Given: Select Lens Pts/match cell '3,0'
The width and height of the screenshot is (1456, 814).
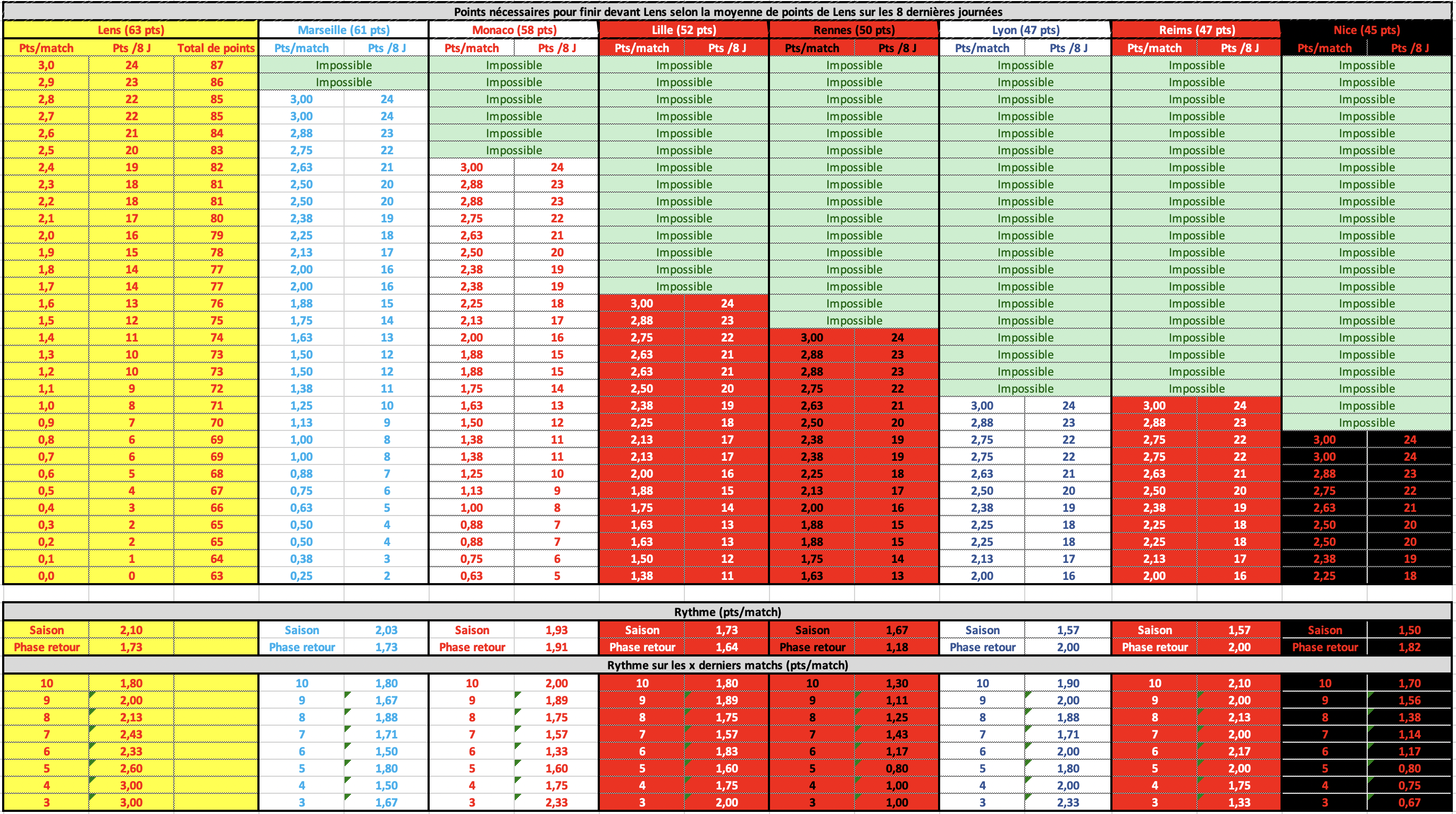Looking at the screenshot, I should (46, 65).
